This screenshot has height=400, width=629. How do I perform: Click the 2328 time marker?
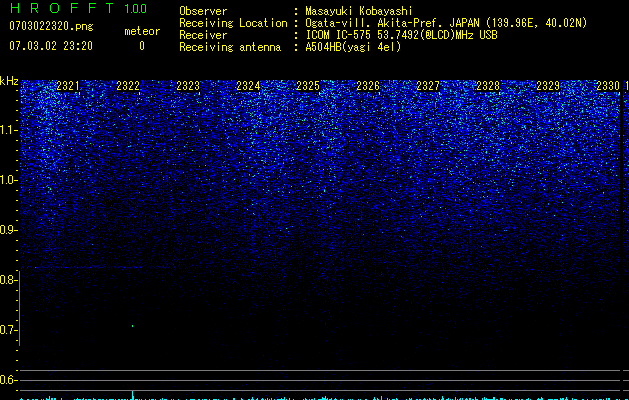point(488,86)
